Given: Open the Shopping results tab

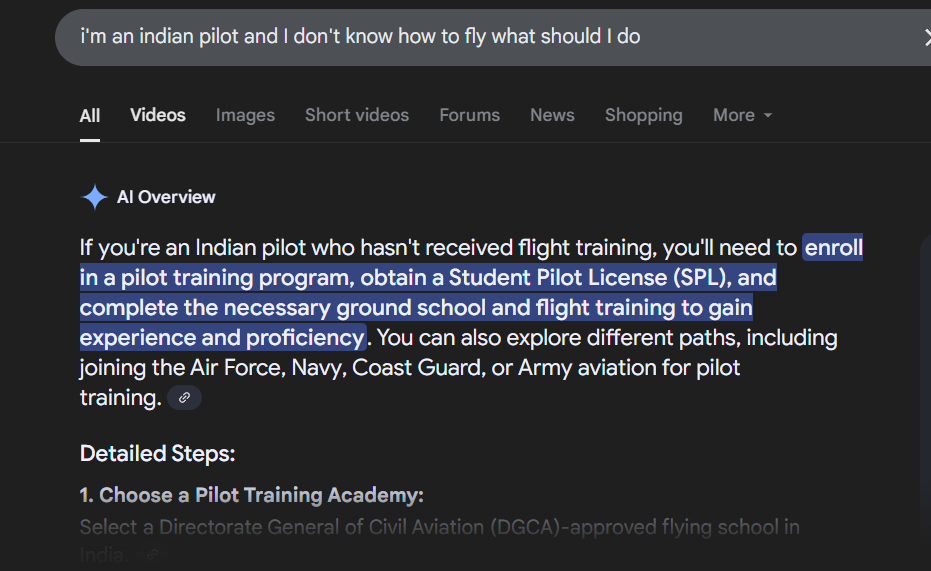Looking at the screenshot, I should (644, 115).
